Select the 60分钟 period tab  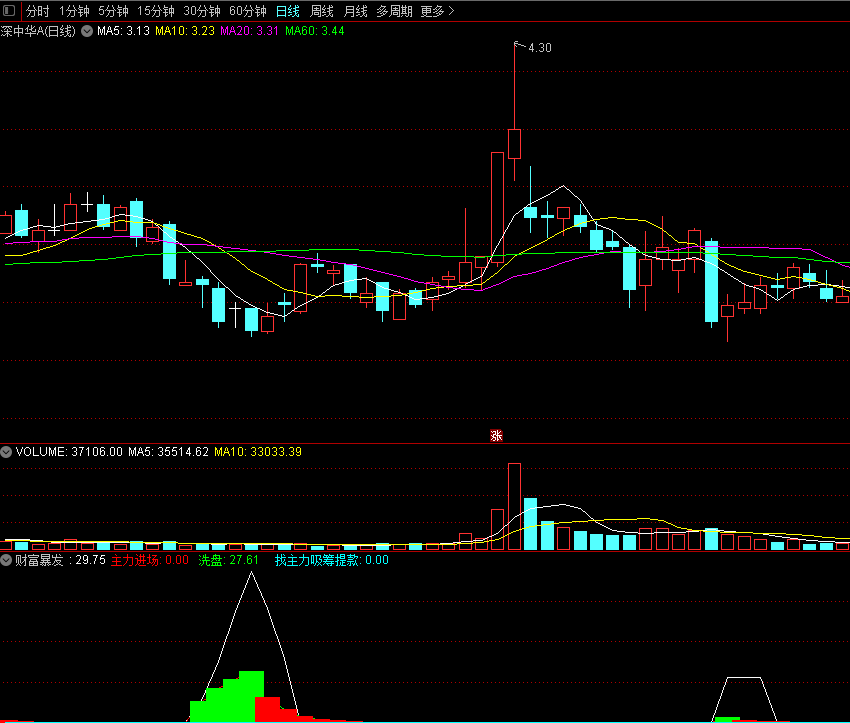click(248, 11)
